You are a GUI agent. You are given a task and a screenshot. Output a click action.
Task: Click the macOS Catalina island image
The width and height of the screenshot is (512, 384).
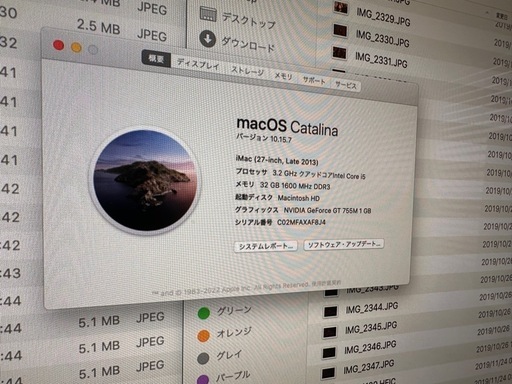144,180
